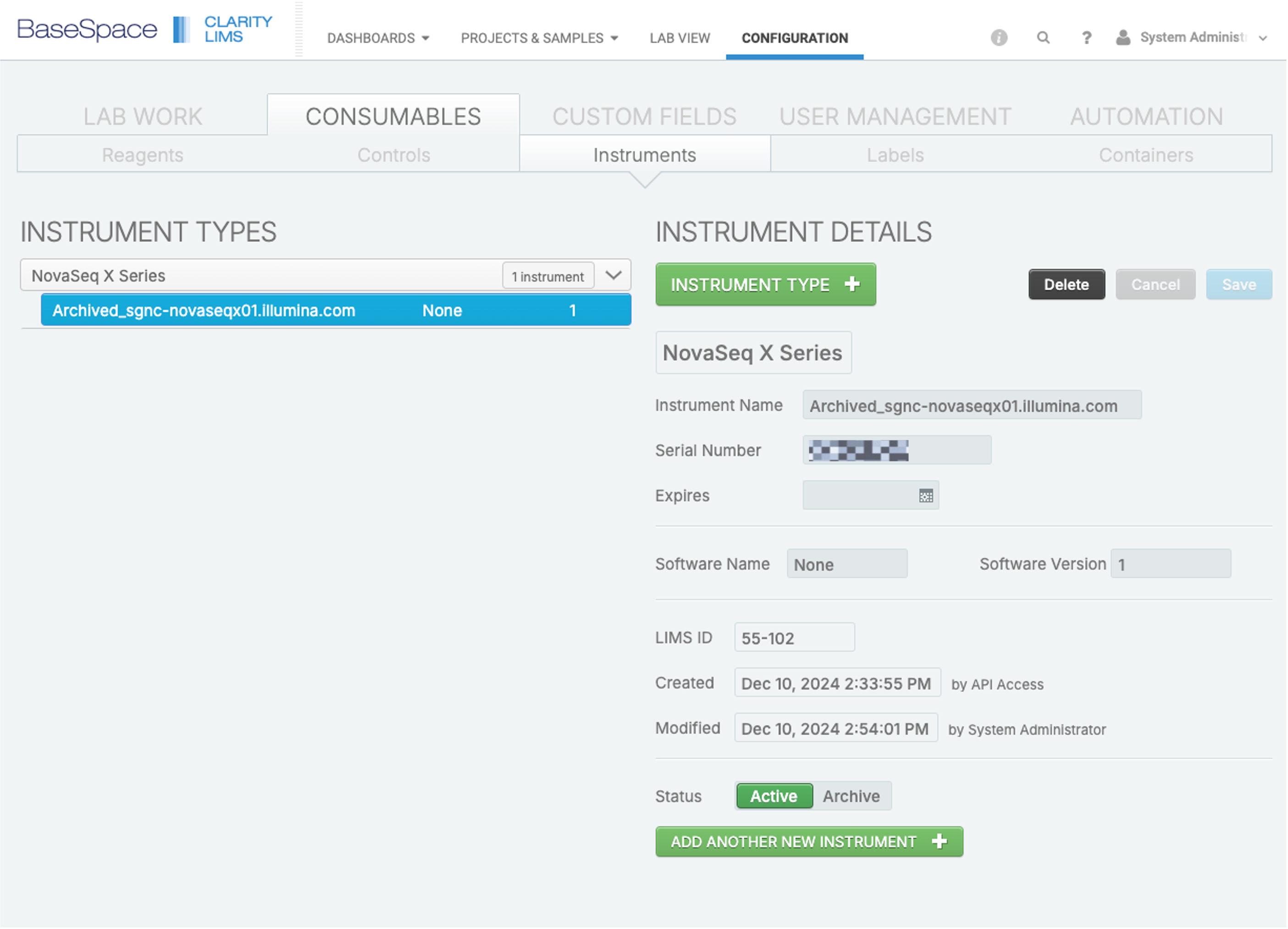The image size is (1288, 929).
Task: Expand the System Administrator user menu arrow
Action: (x=1262, y=38)
